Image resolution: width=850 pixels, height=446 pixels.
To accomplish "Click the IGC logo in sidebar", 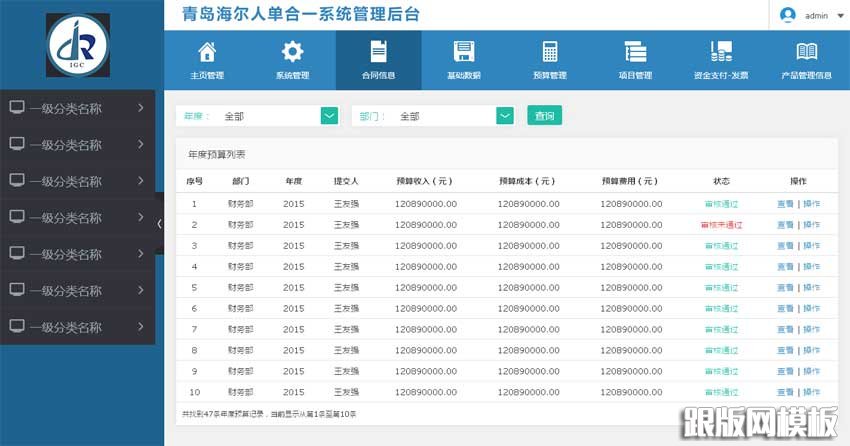I will click(78, 44).
